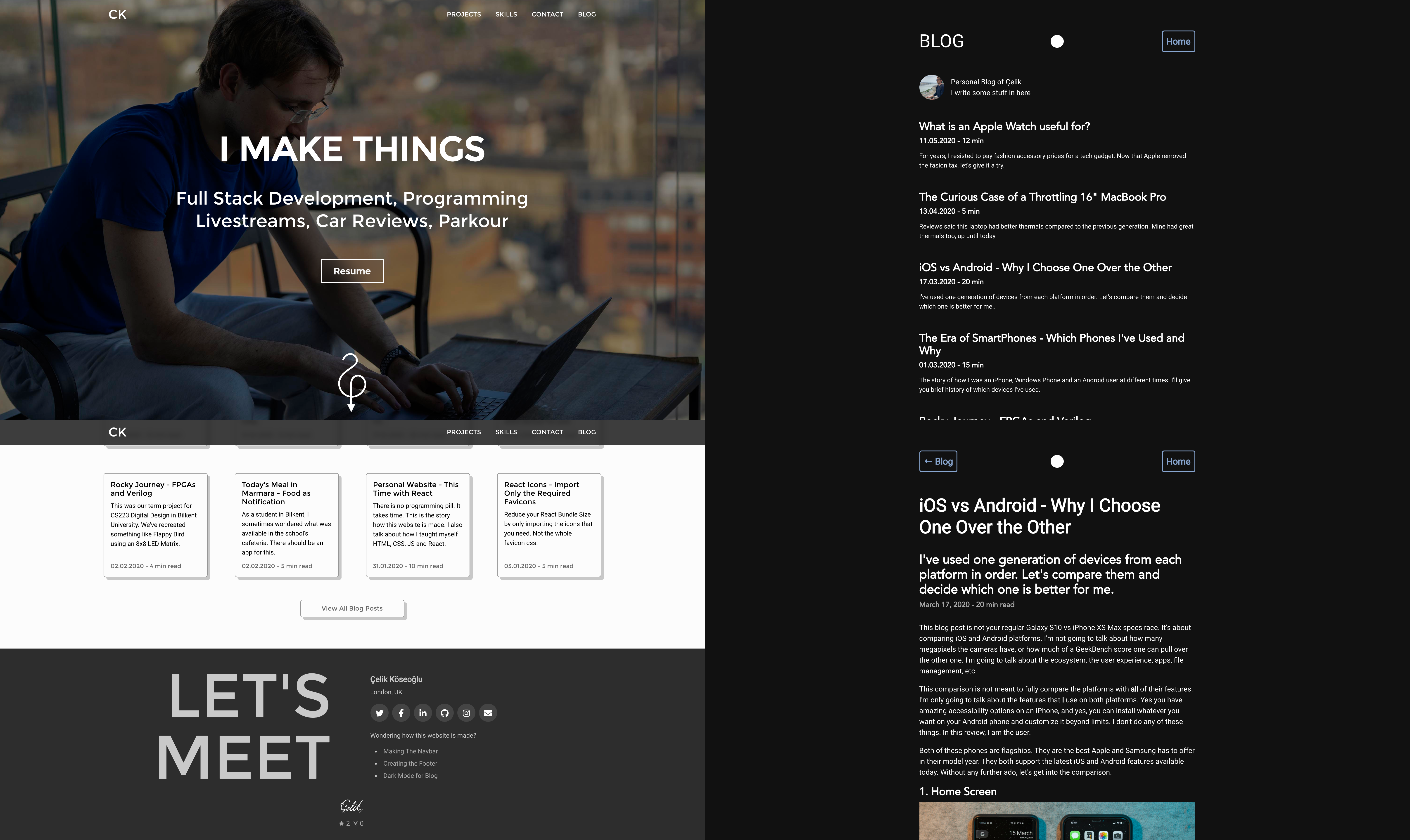The image size is (1410, 840).
Task: Click '03.01.2020 - 5 min read' text
Action: (x=539, y=566)
